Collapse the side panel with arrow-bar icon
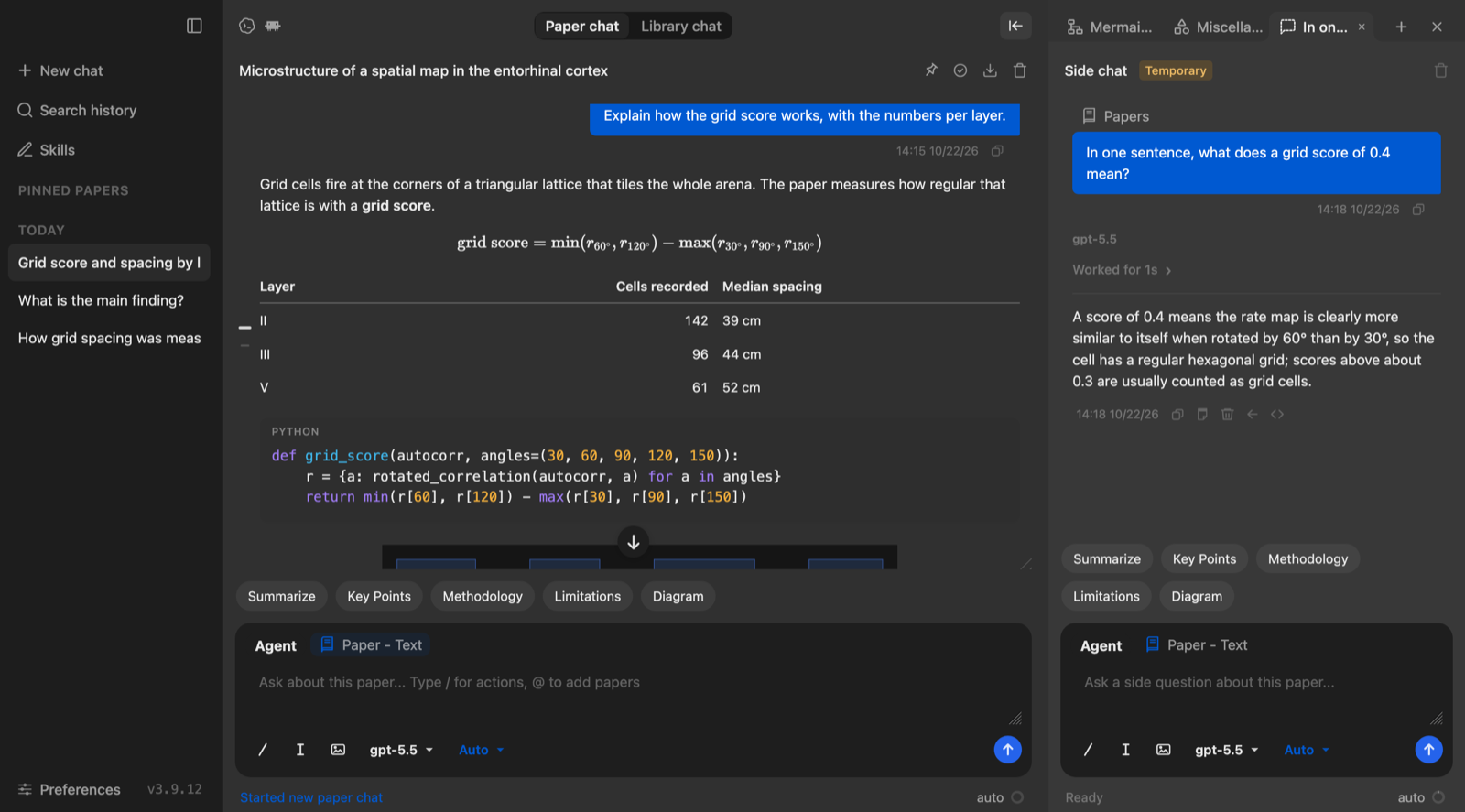 point(1015,26)
